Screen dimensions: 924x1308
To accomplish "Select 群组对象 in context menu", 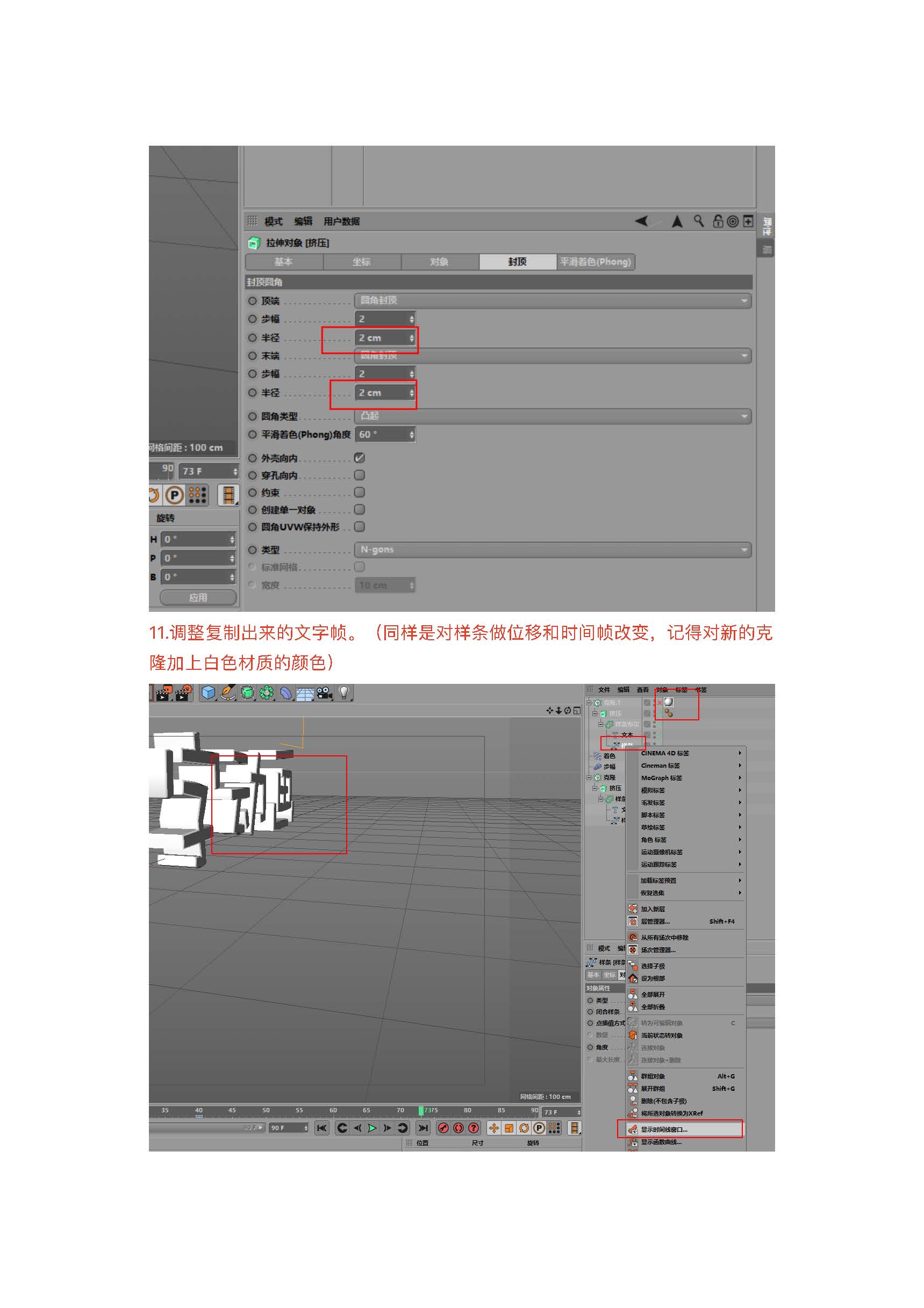I will pos(686,1076).
